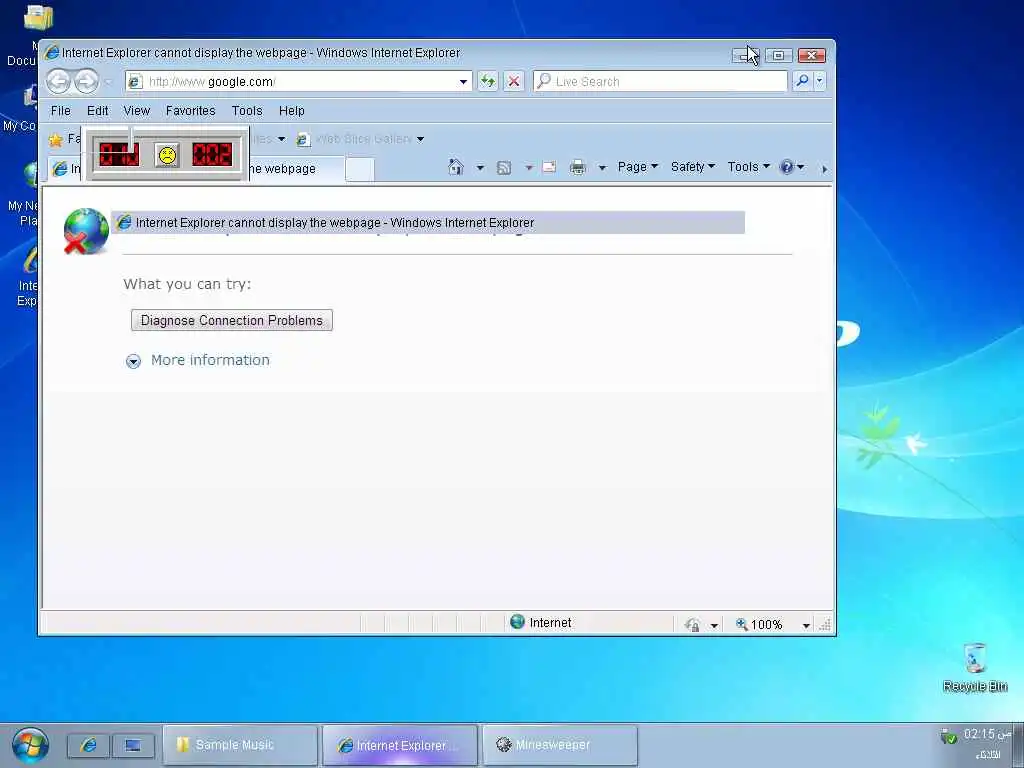Open the Page dropdown menu
1024x768 pixels.
[x=637, y=167]
